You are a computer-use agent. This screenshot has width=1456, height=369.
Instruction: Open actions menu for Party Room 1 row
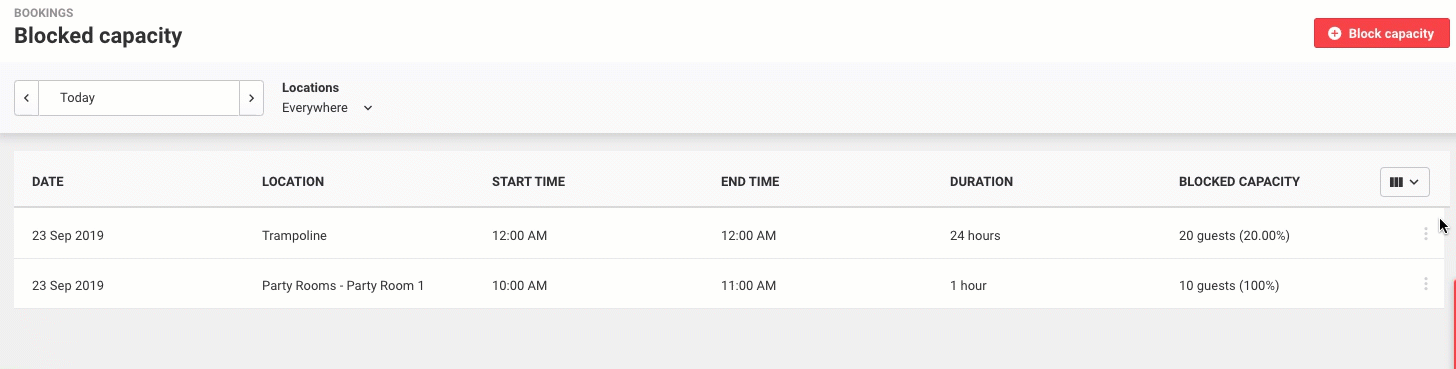(x=1425, y=284)
